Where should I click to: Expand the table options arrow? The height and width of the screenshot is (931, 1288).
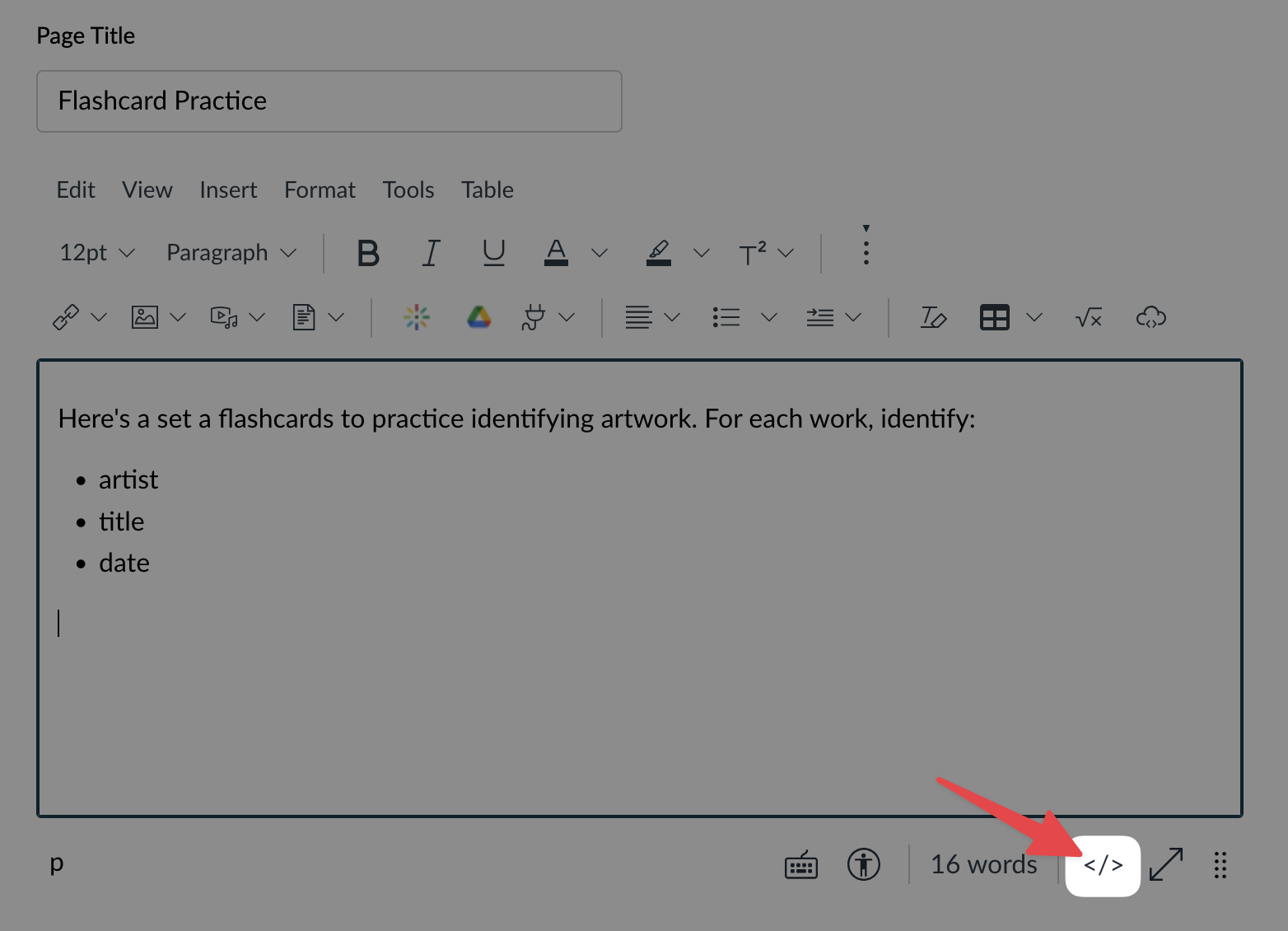pyautogui.click(x=1034, y=317)
